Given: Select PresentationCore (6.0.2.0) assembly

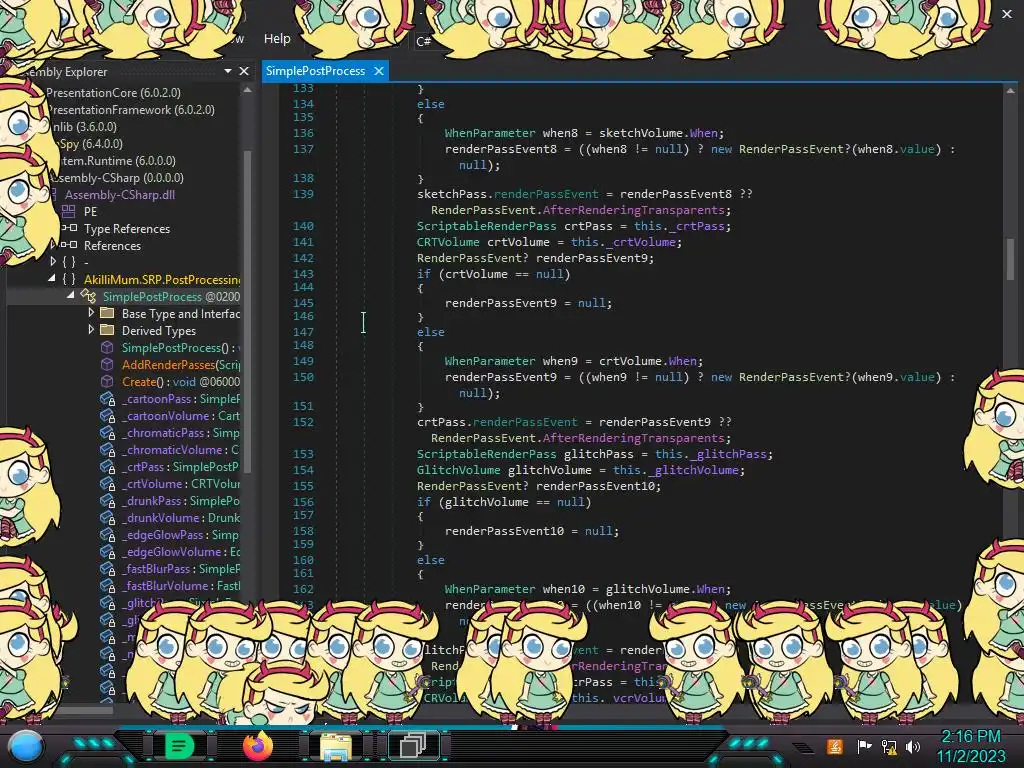Looking at the screenshot, I should pyautogui.click(x=113, y=93).
